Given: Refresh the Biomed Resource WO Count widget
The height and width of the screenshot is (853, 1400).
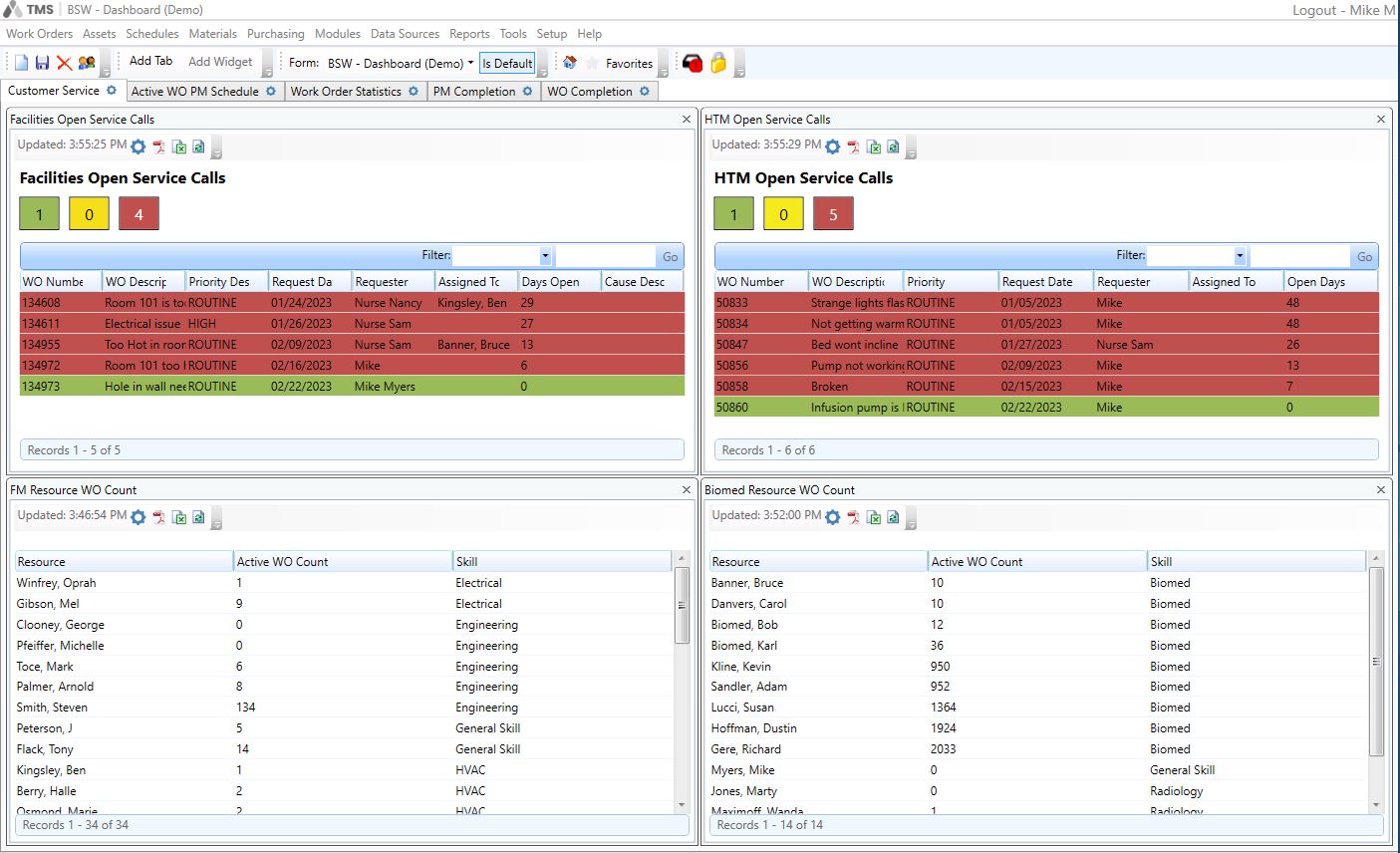Looking at the screenshot, I should 893,517.
